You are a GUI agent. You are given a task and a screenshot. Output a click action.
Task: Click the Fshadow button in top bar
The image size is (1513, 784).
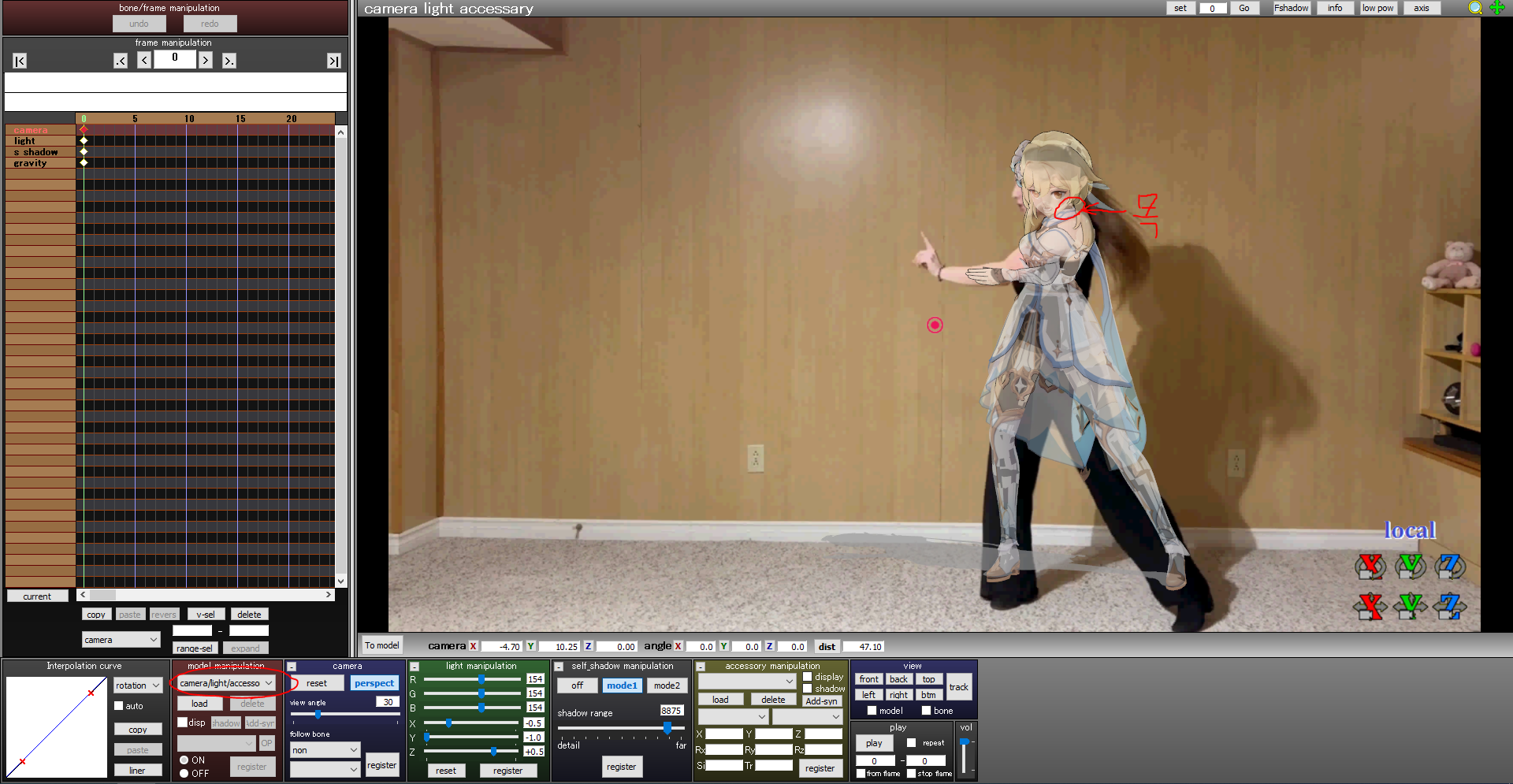(x=1292, y=8)
